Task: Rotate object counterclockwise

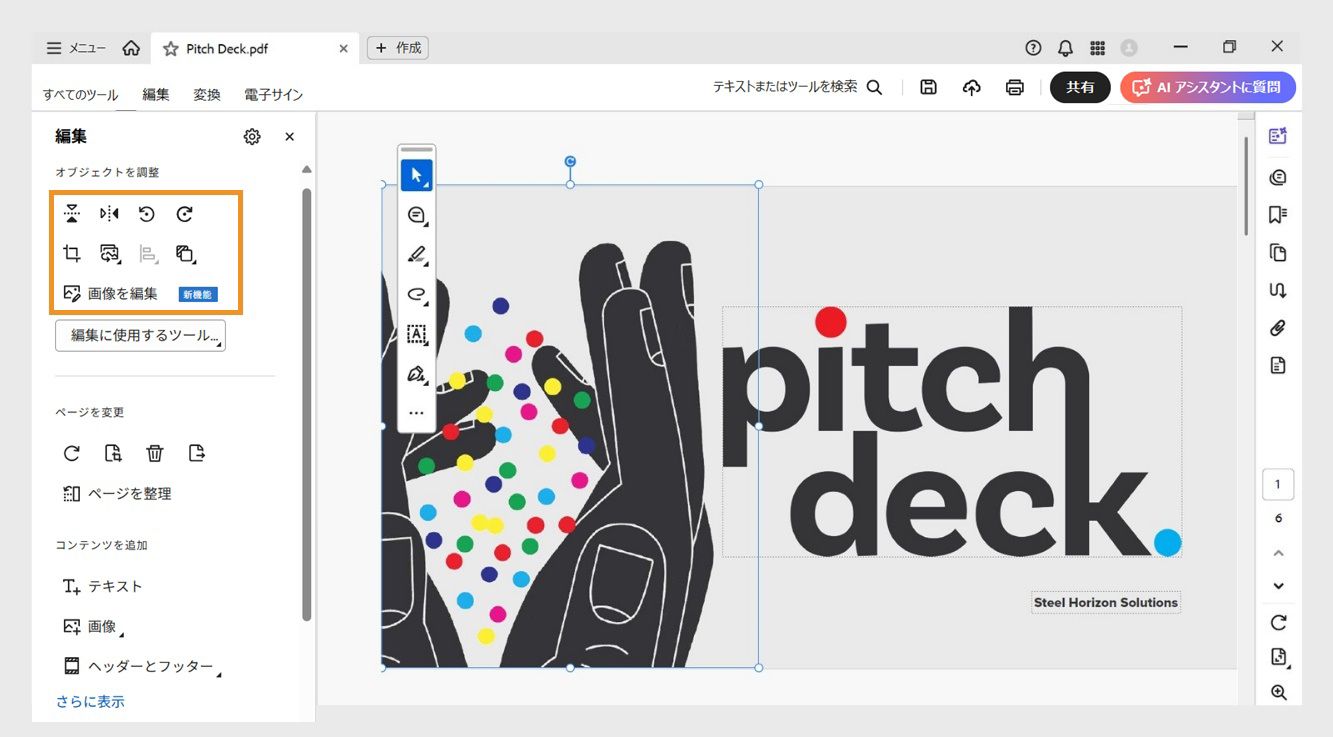Action: [147, 214]
